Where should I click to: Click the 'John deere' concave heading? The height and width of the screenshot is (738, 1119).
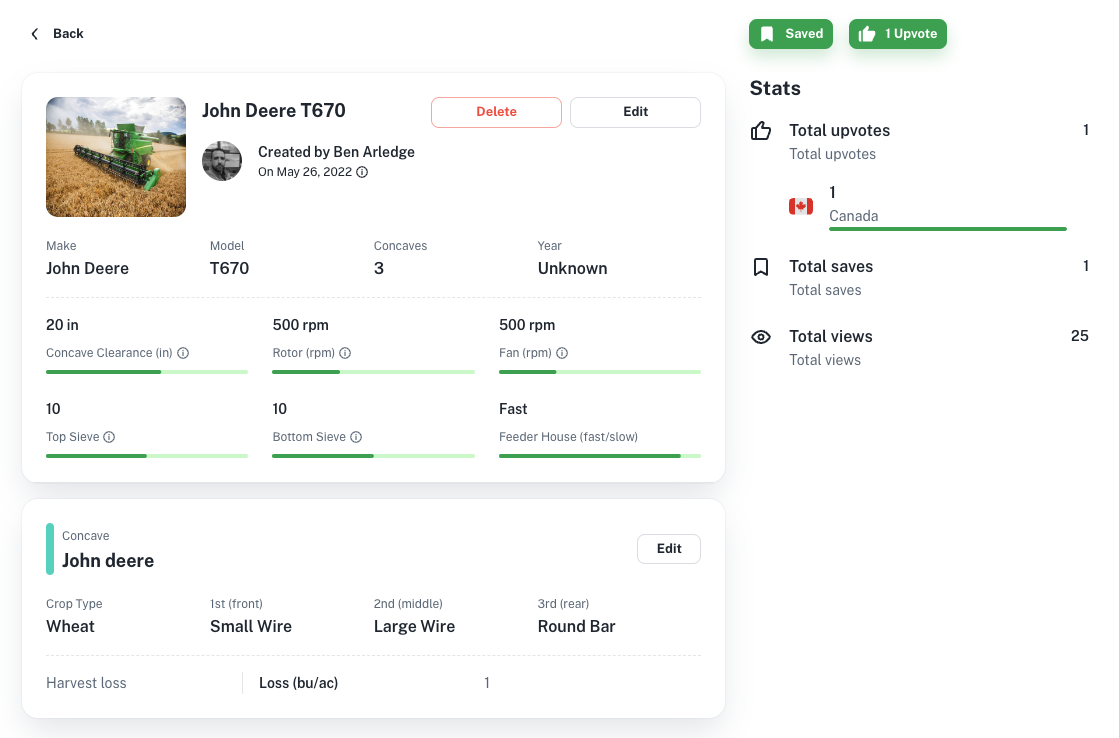pos(108,561)
